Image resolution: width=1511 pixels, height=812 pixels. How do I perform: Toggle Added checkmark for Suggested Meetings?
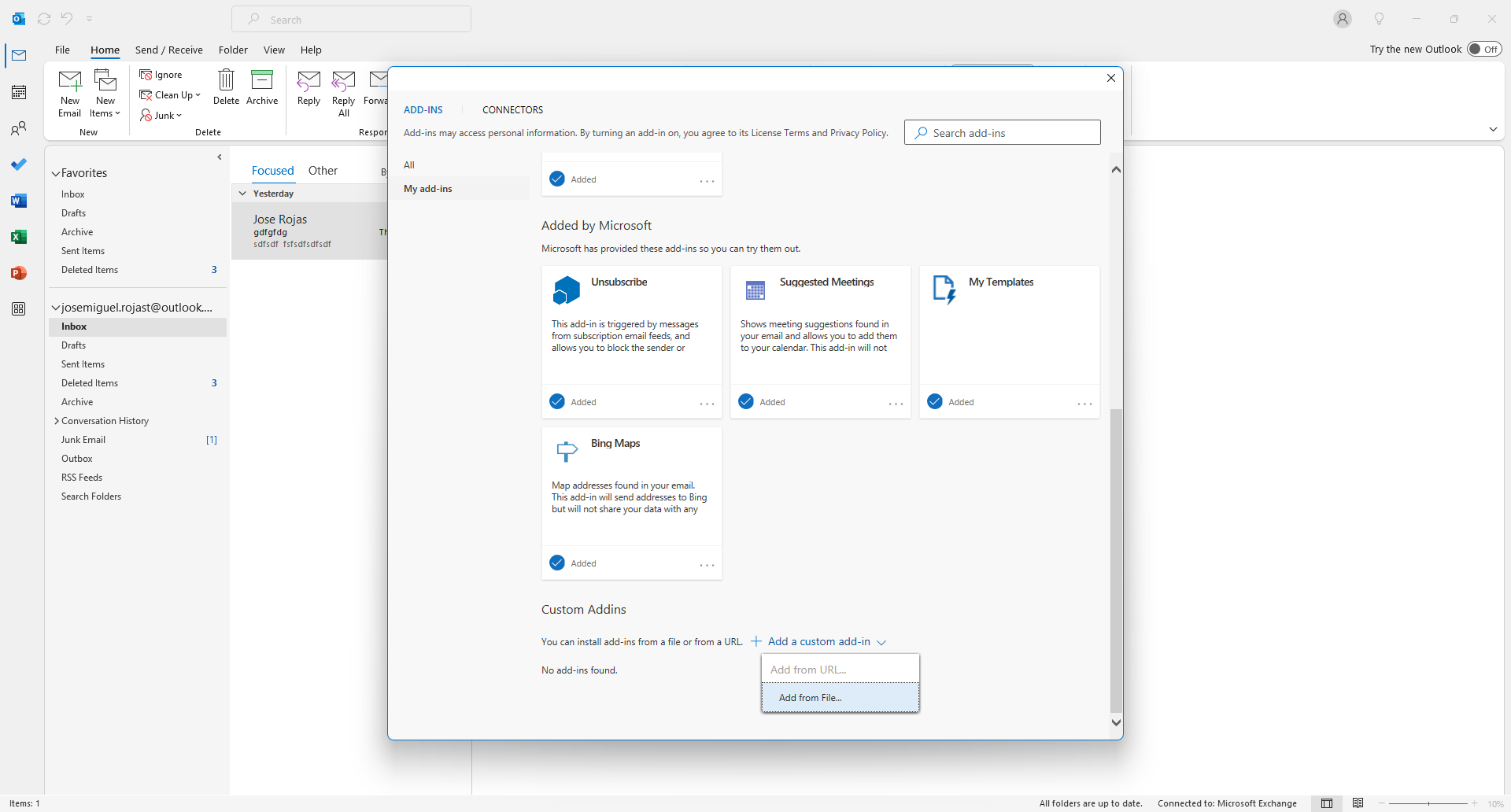point(746,402)
